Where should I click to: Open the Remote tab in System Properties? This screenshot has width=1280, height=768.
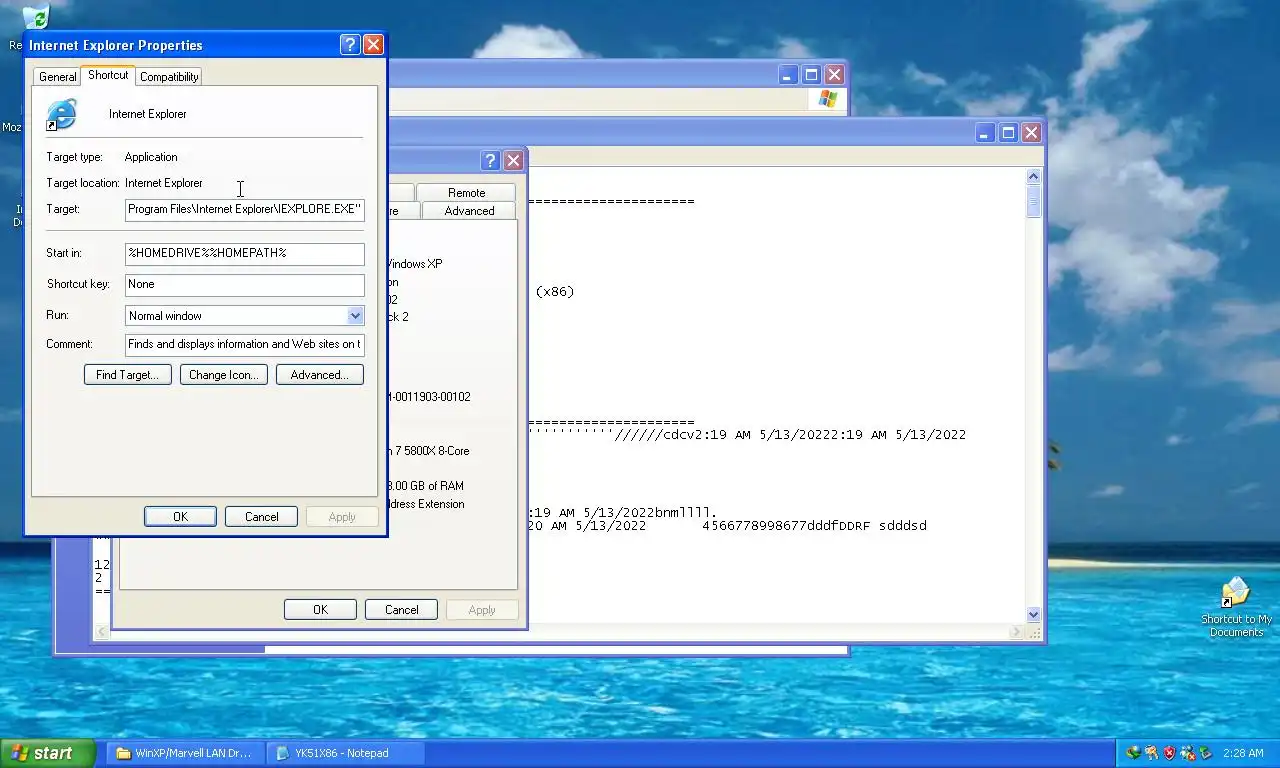tap(466, 192)
